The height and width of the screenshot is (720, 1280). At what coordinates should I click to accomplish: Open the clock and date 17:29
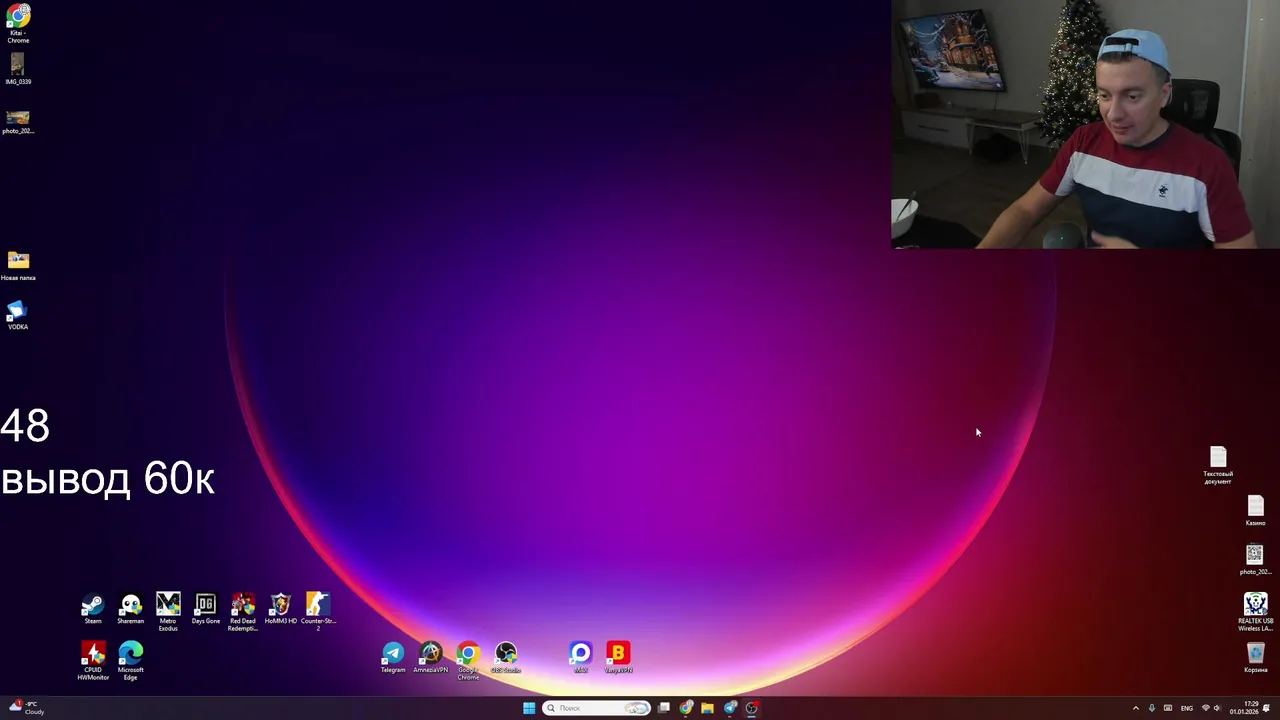1244,708
